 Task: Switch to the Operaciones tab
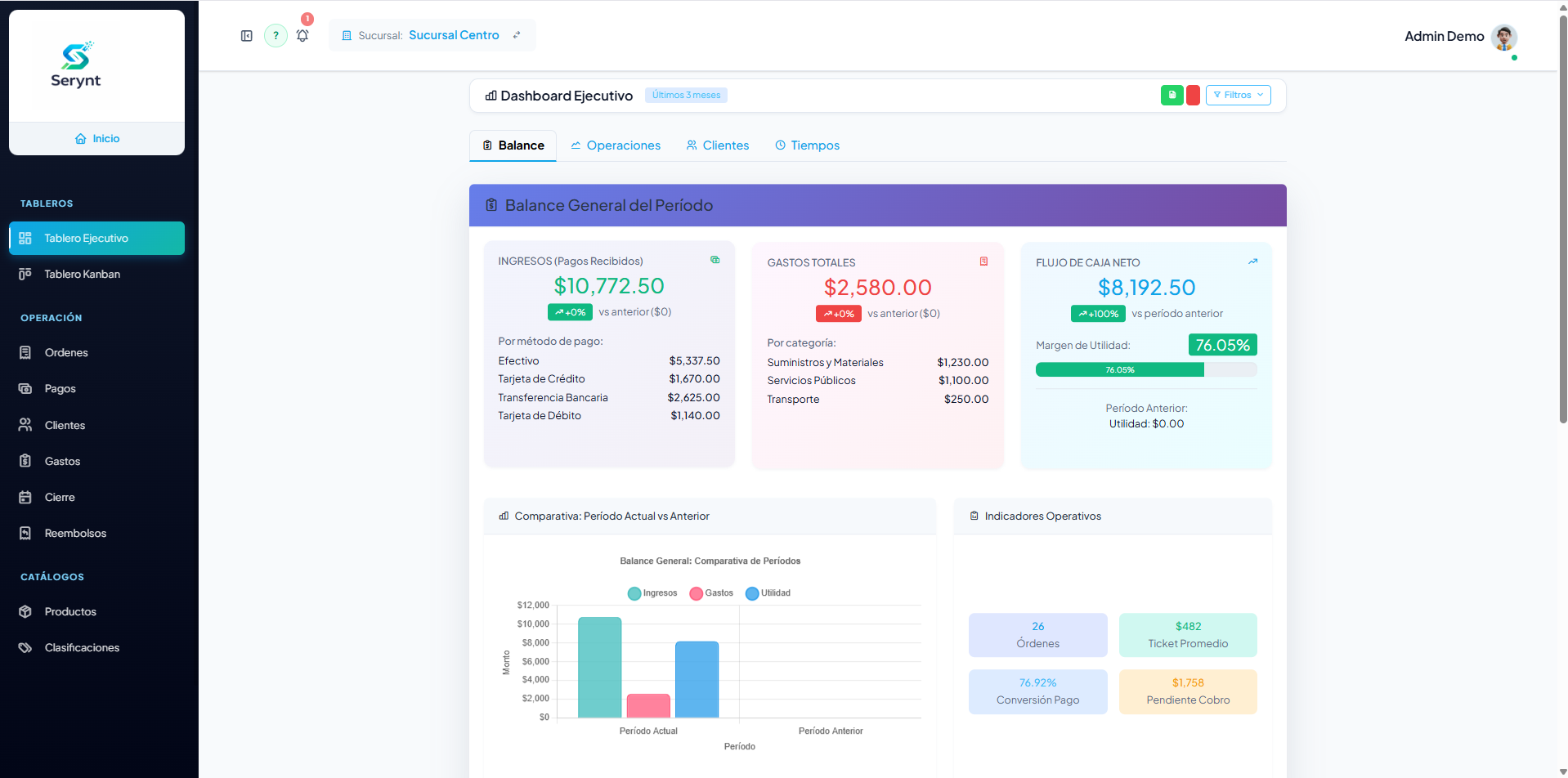pyautogui.click(x=616, y=145)
